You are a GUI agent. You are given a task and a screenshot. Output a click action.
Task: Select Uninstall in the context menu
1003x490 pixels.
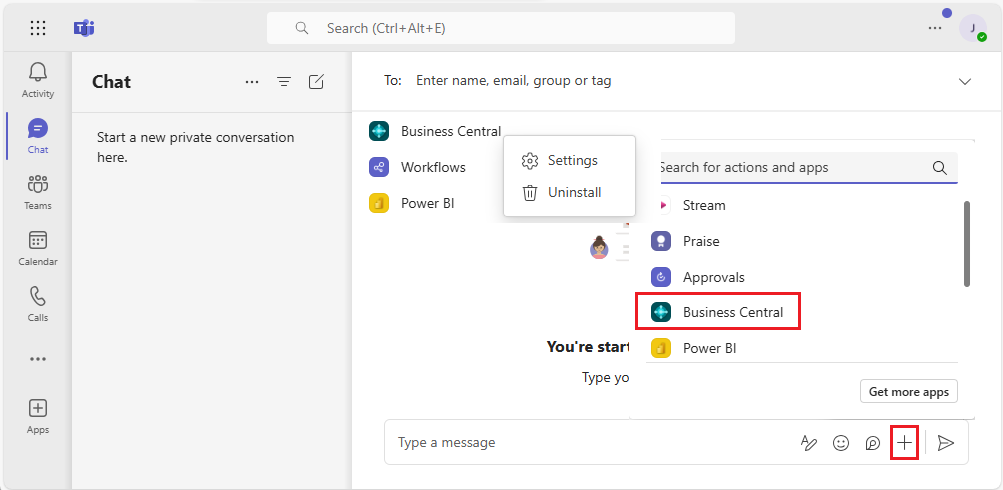click(x=574, y=192)
